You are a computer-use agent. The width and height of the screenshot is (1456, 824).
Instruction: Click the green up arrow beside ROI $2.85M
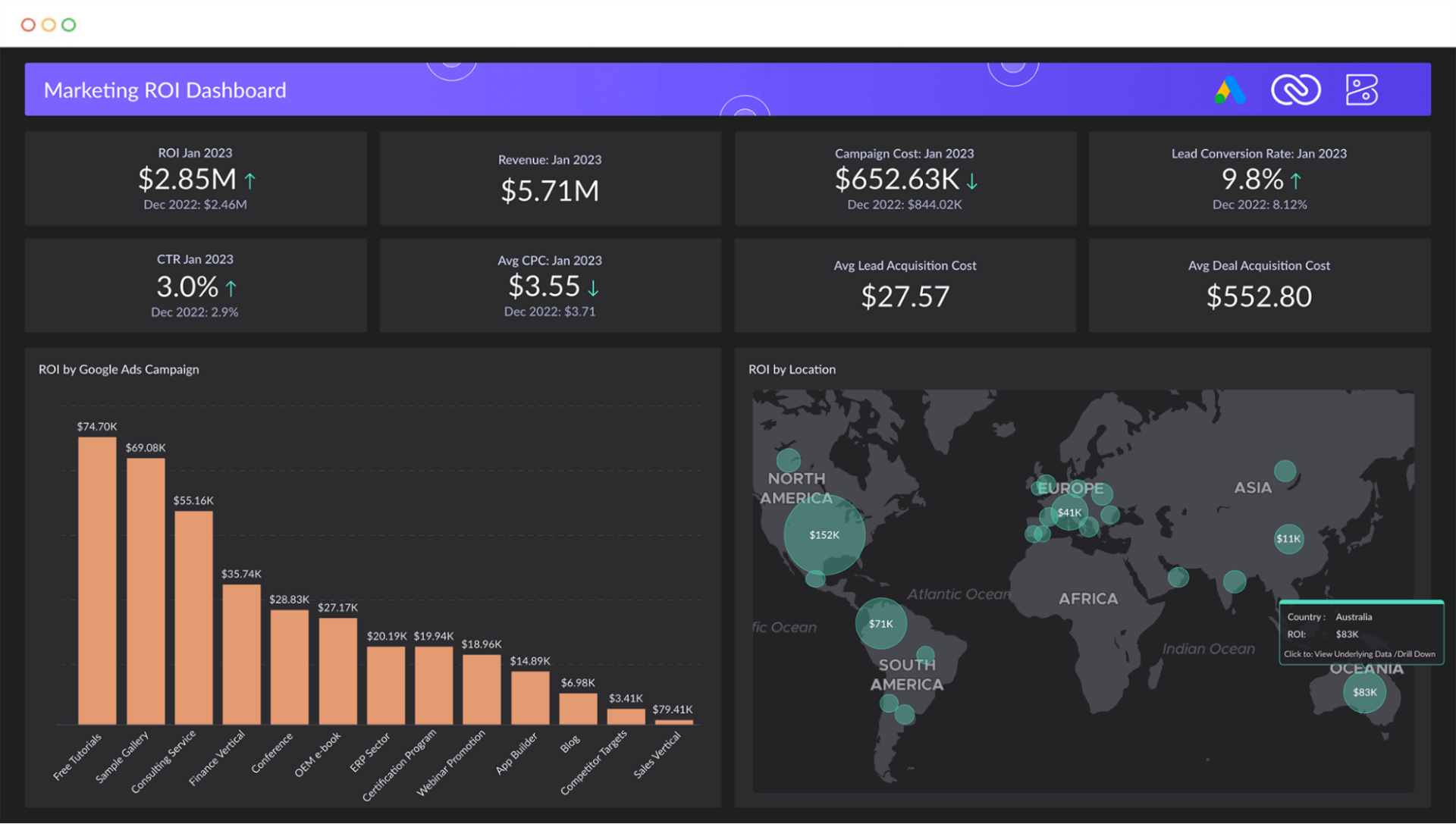point(251,180)
